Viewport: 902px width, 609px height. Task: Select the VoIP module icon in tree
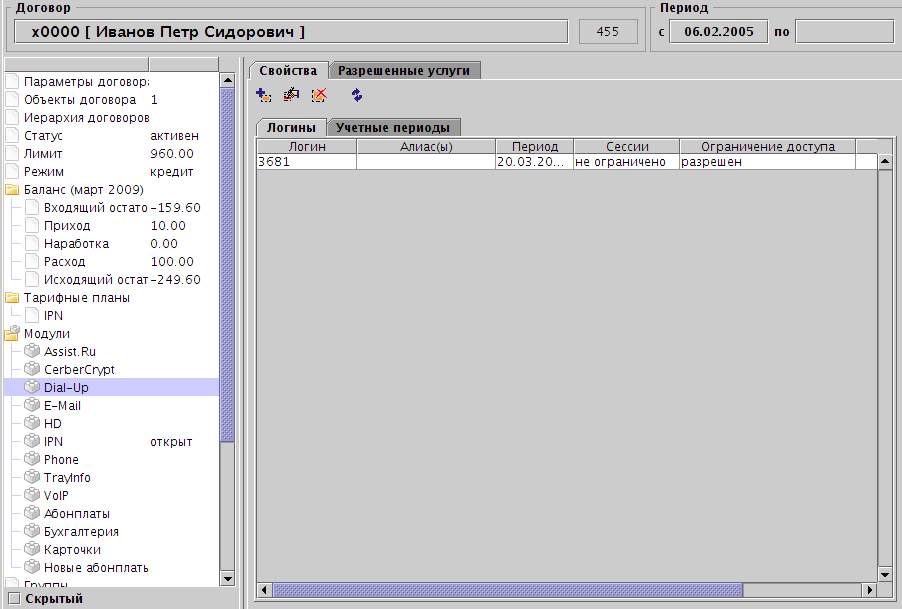31,495
